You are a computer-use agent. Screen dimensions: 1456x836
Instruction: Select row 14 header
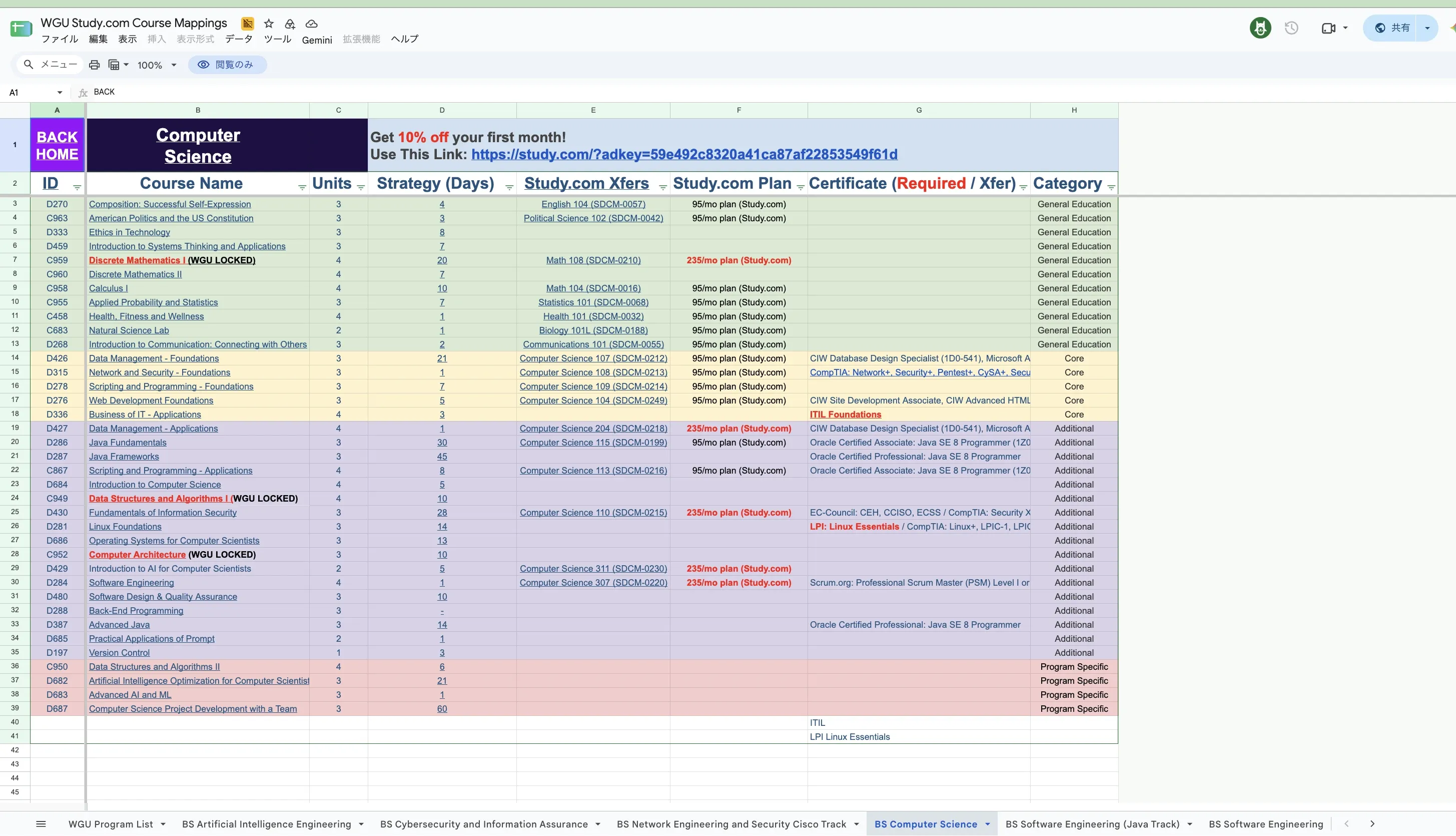pos(15,358)
